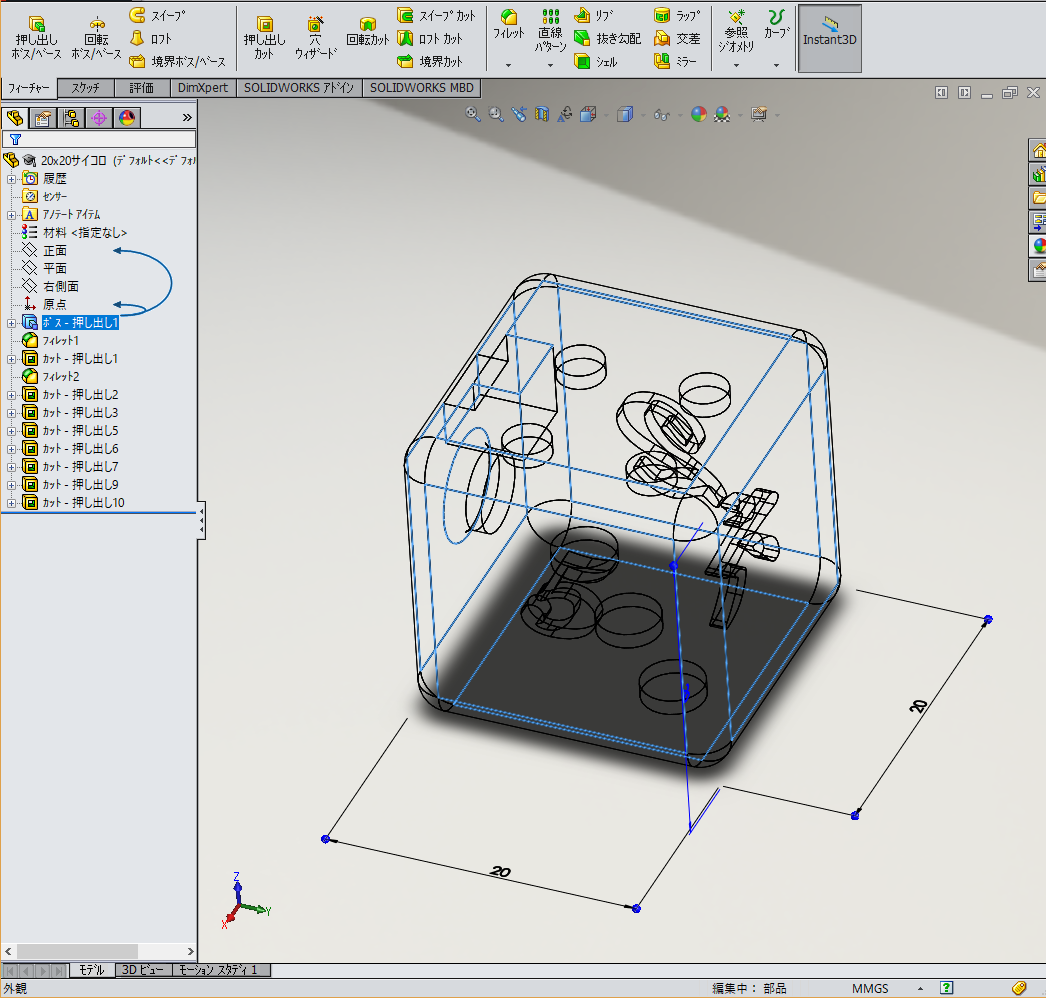Image resolution: width=1046 pixels, height=998 pixels.
Task: Select フィレット2 in feature tree
Action: [x=61, y=376]
